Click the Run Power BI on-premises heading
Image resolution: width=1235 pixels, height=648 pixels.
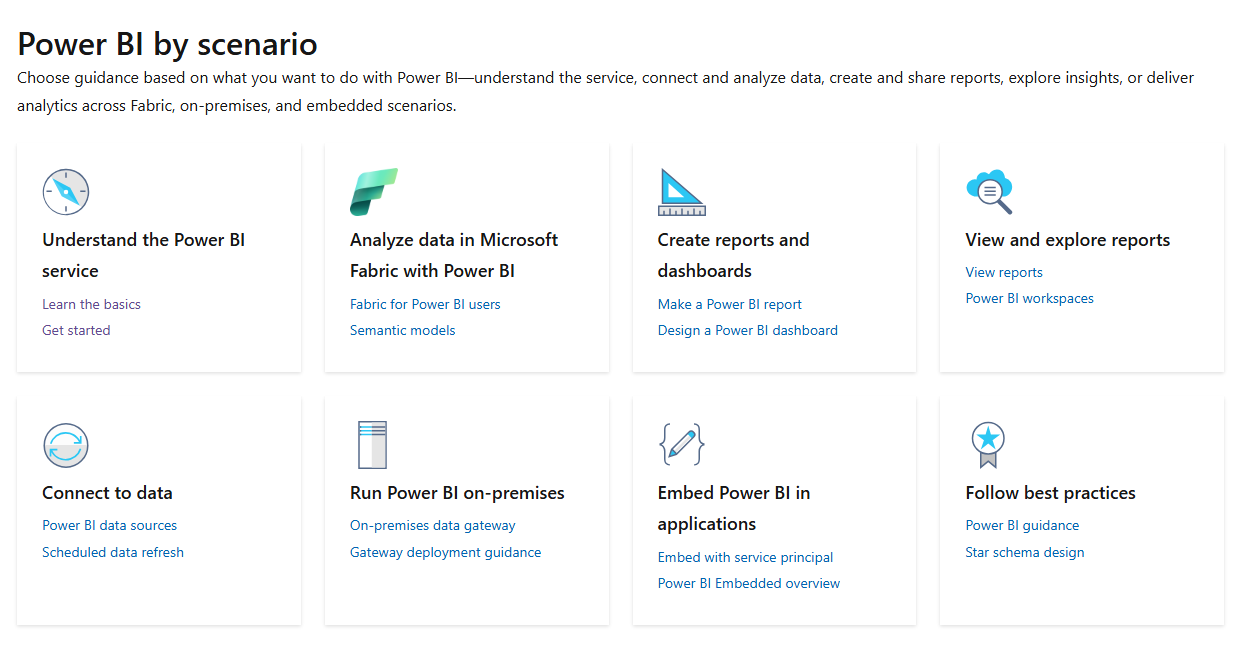[x=457, y=493]
